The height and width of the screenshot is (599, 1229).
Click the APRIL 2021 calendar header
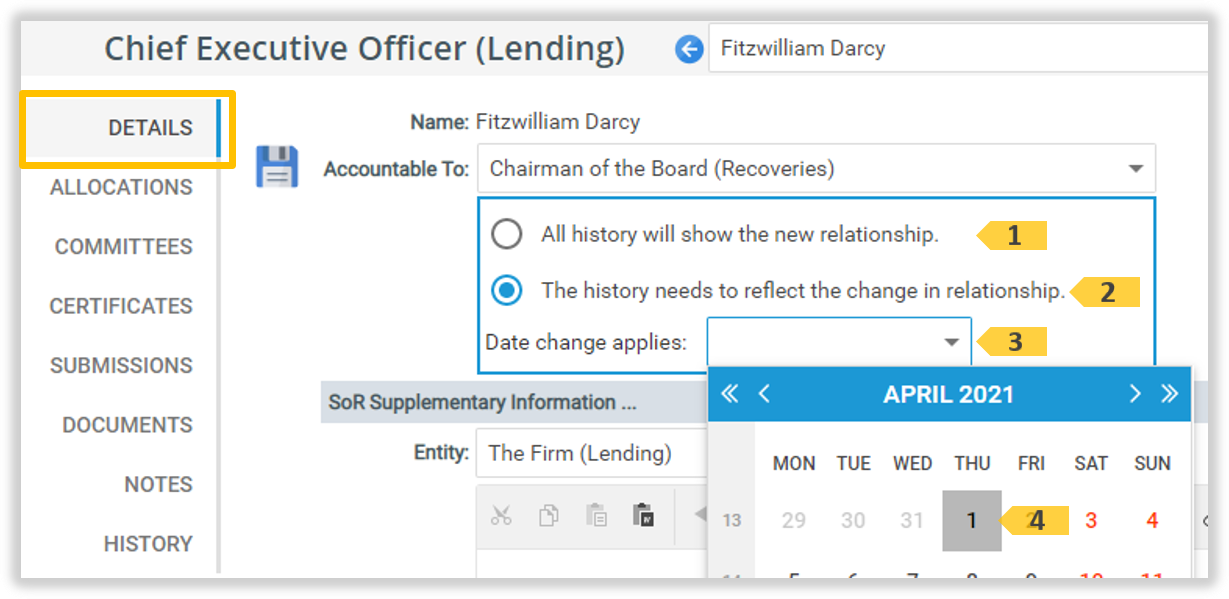click(x=948, y=395)
